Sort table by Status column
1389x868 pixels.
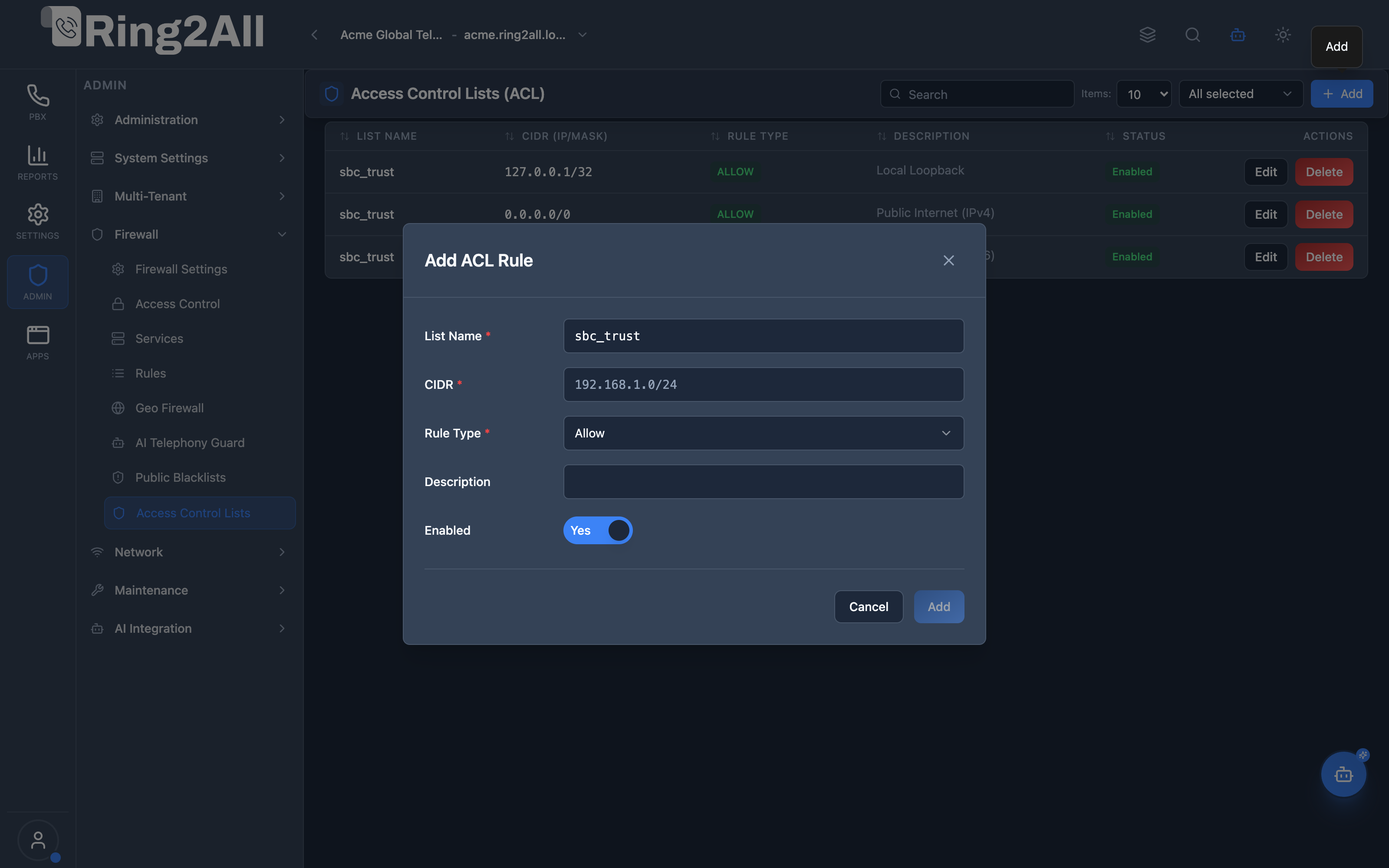[x=1136, y=136]
